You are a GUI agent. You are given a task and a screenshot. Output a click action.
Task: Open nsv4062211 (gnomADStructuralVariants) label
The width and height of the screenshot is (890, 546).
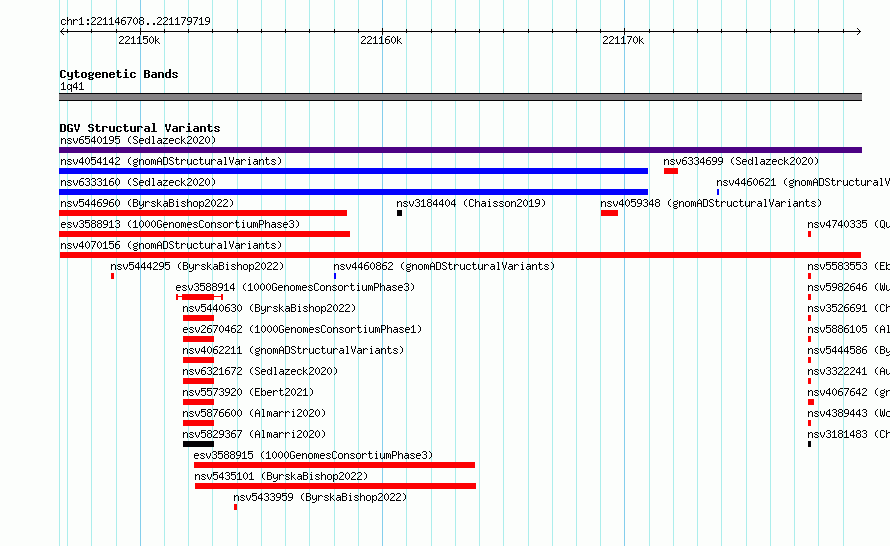click(293, 350)
